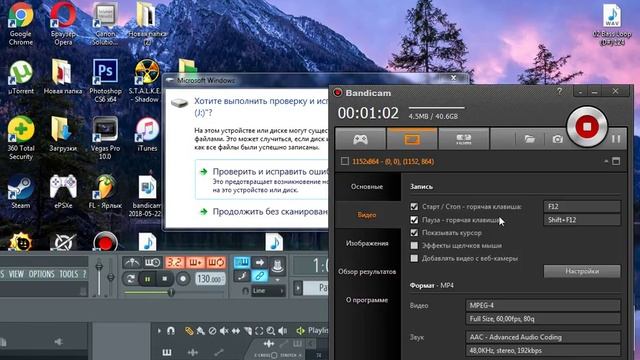Select the playlist delete tool
This screenshot has width=640, height=360.
coord(212,331)
